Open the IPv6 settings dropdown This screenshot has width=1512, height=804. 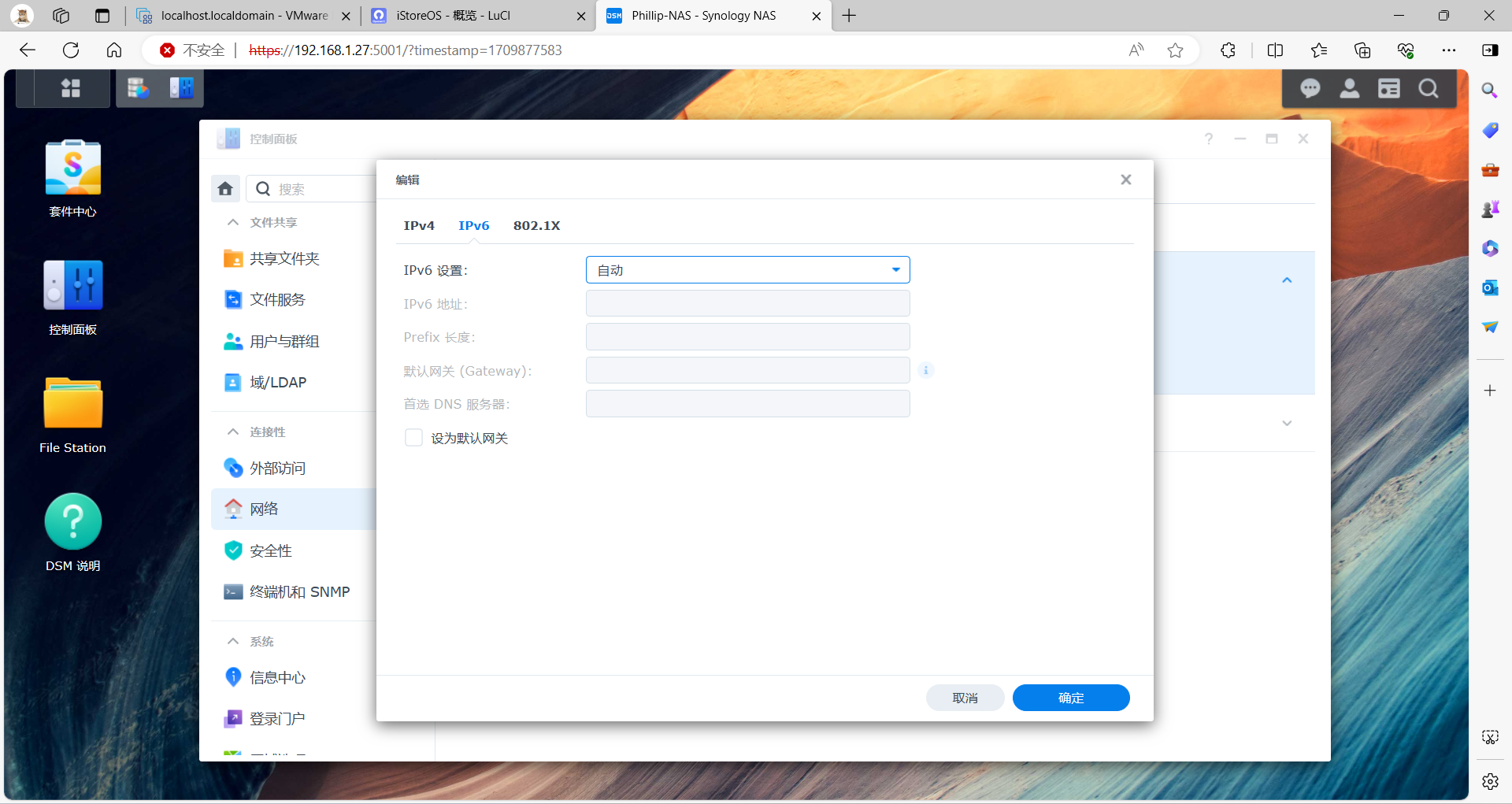tap(747, 270)
